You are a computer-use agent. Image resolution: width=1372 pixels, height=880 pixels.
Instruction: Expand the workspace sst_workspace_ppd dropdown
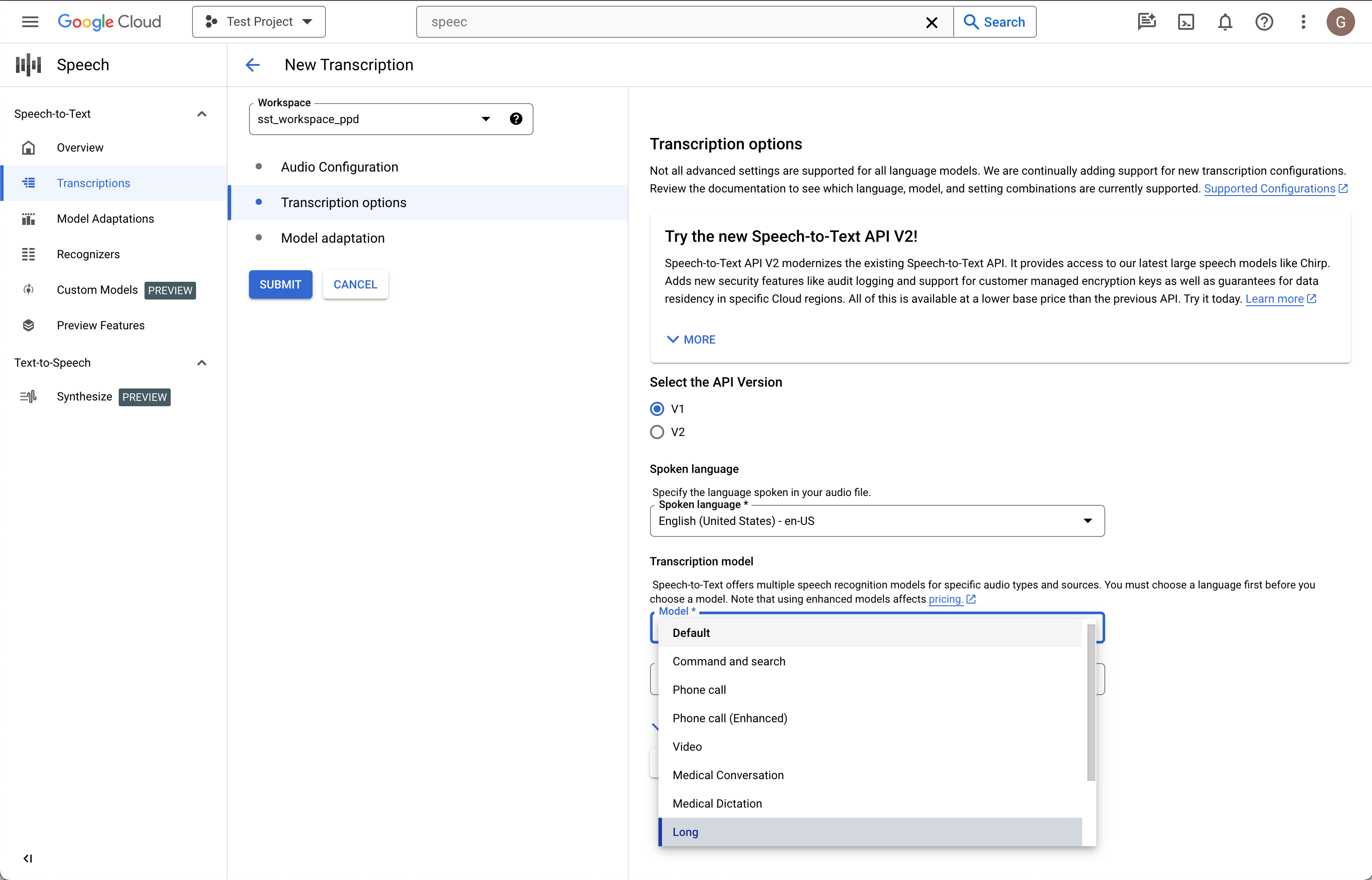coord(484,119)
